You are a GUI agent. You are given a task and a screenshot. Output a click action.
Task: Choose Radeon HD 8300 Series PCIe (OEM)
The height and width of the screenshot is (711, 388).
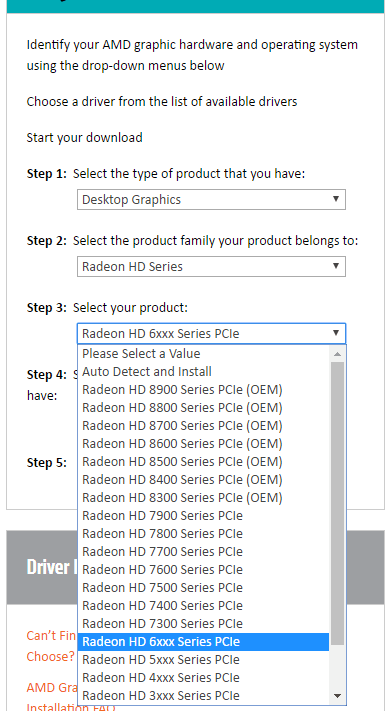click(x=204, y=497)
